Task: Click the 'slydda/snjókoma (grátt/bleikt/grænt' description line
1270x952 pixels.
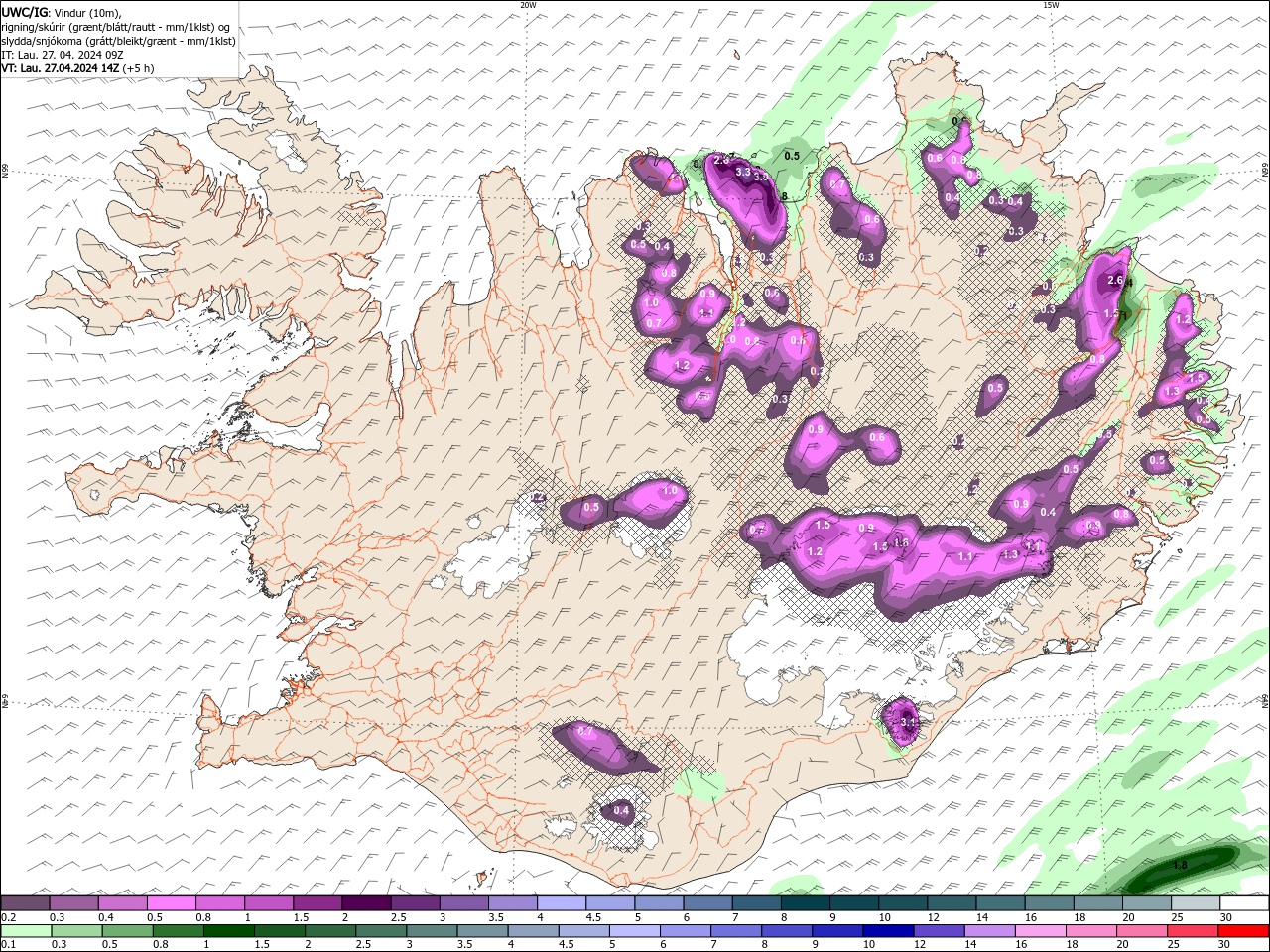Action: coord(118,41)
